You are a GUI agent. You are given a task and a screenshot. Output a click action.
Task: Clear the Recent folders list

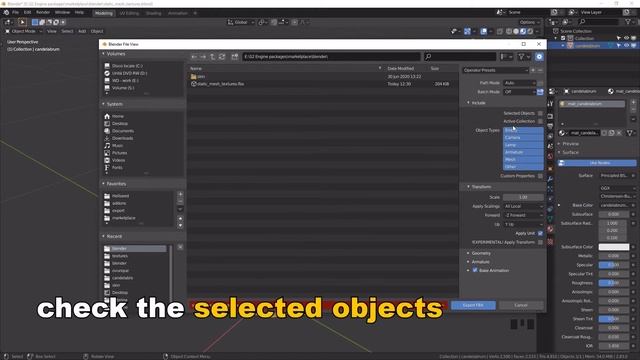[180, 247]
